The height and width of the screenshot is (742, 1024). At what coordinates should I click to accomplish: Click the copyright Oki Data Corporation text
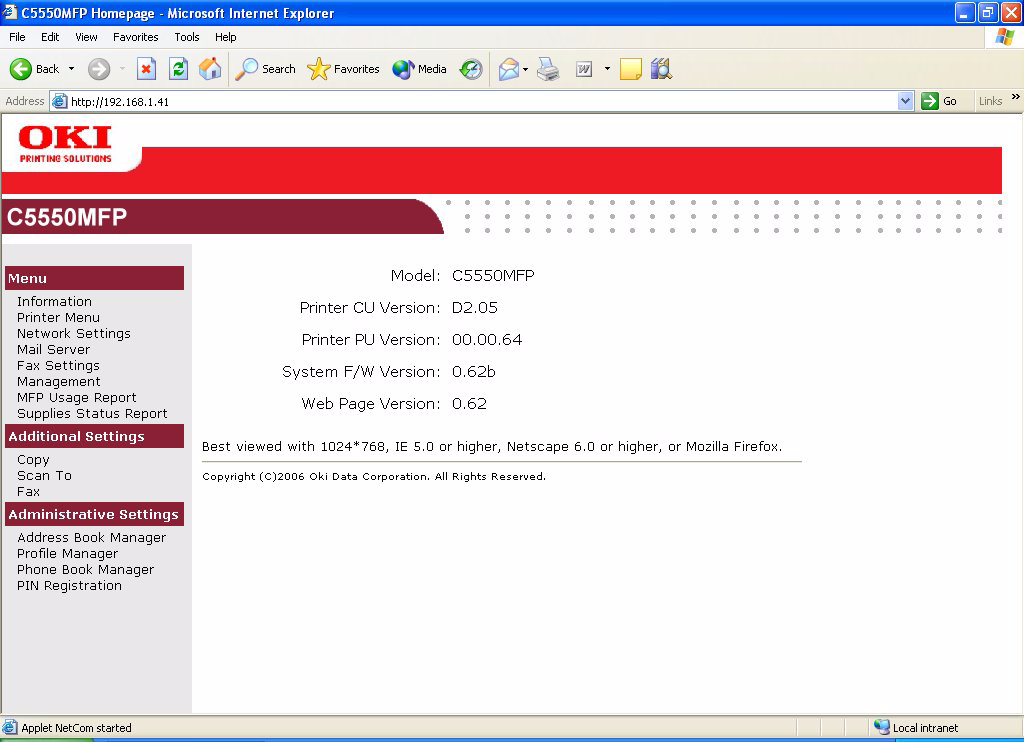[x=374, y=477]
